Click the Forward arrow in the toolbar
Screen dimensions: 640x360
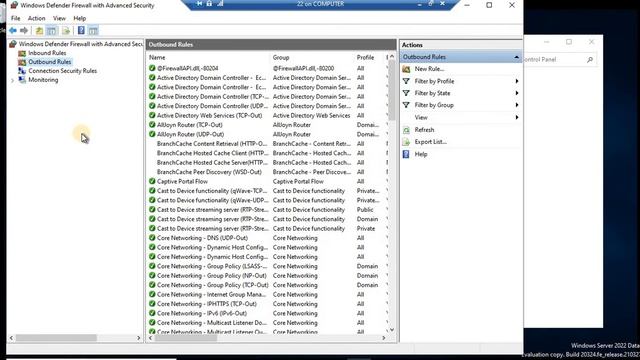click(x=24, y=31)
